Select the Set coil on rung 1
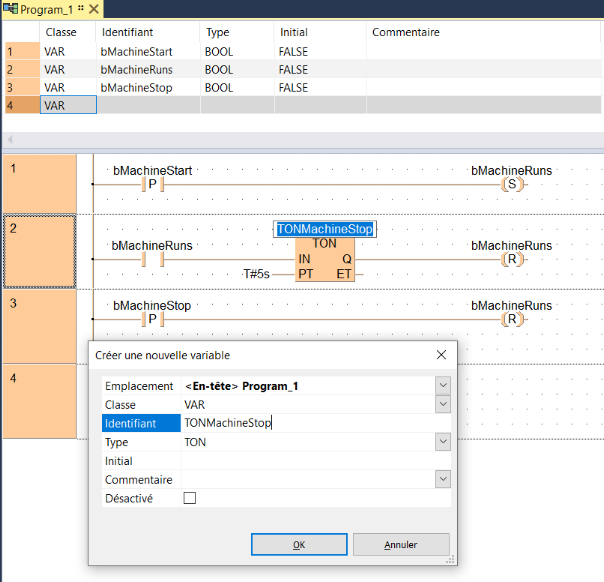Viewport: 604px width, 582px height. click(511, 185)
